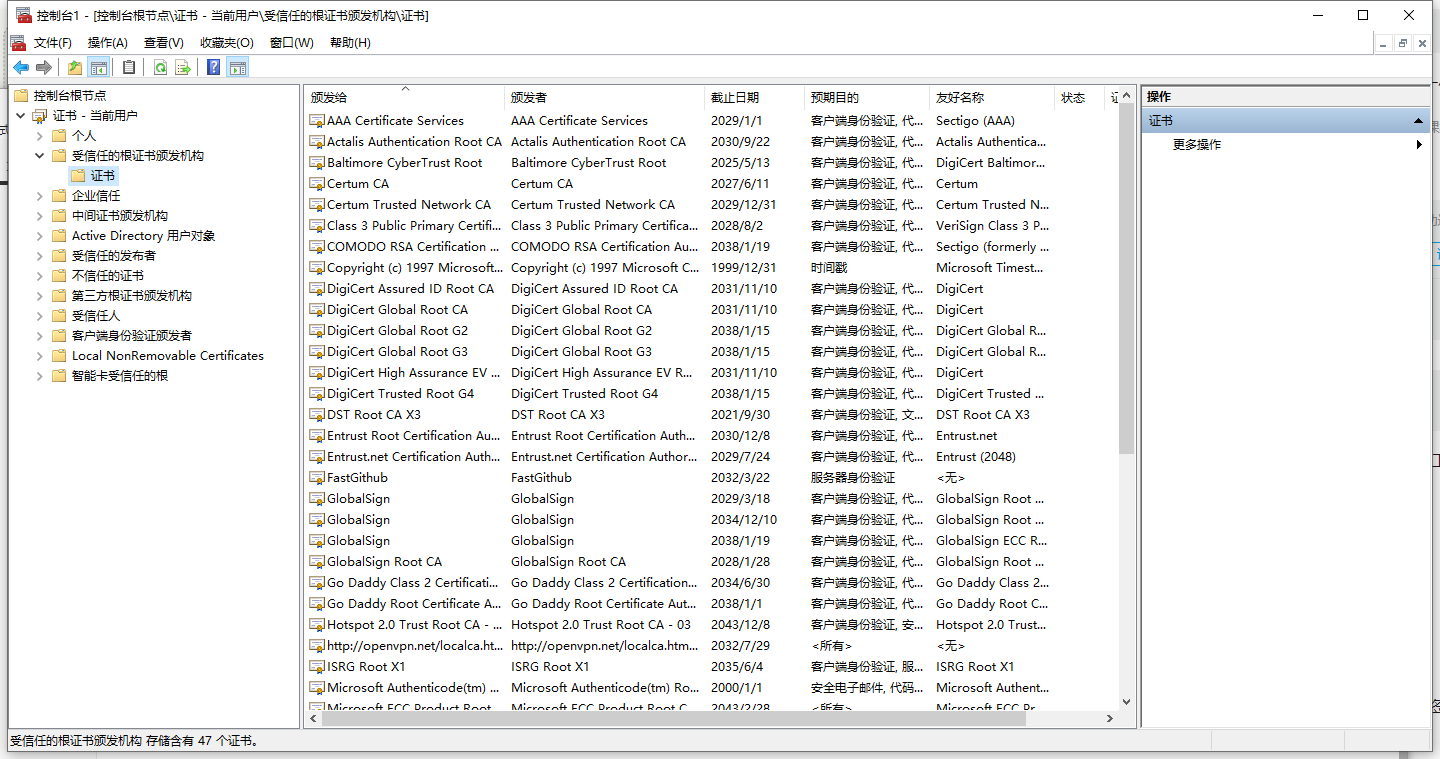Click the certificate icon of GlobalSign Root CA row
This screenshot has height=759, width=1440.
(x=318, y=562)
